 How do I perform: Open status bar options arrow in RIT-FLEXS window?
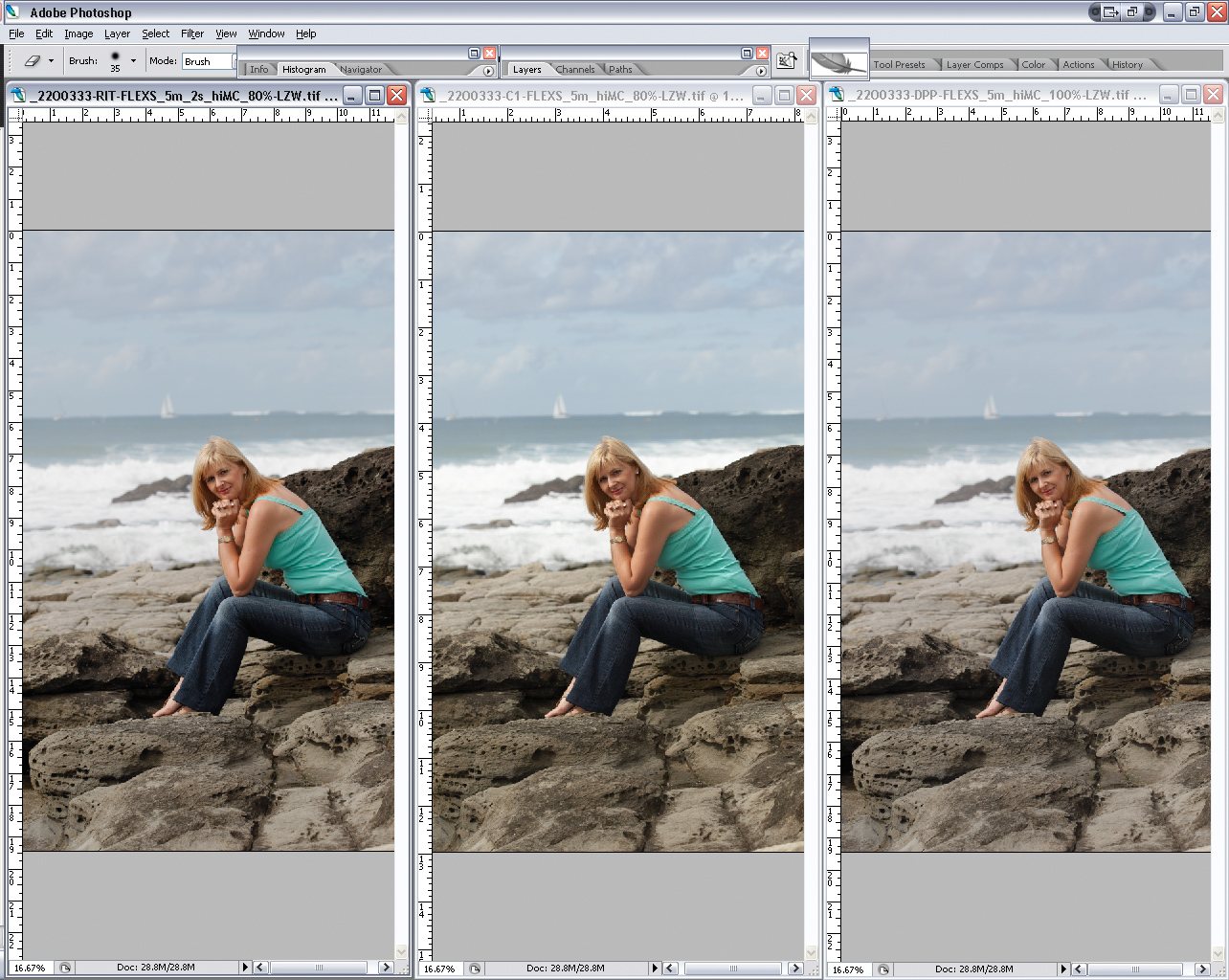click(245, 968)
